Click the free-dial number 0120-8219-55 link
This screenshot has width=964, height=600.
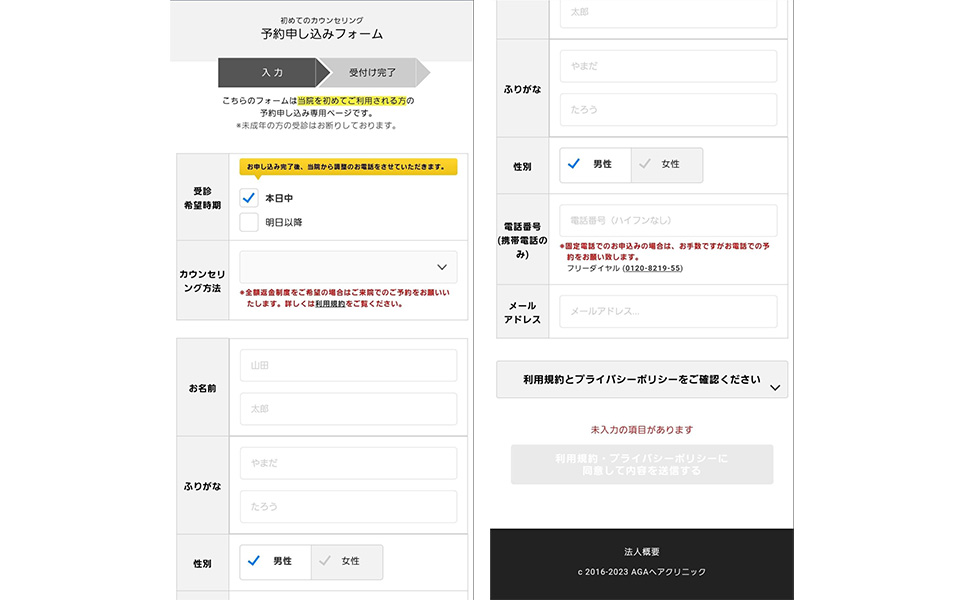click(x=652, y=268)
